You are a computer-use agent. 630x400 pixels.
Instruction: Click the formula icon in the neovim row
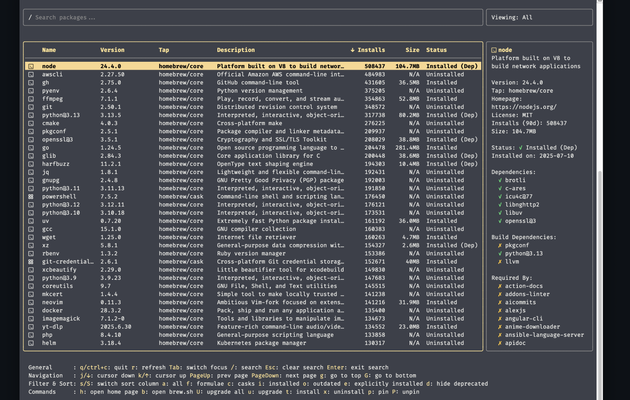coord(31,302)
